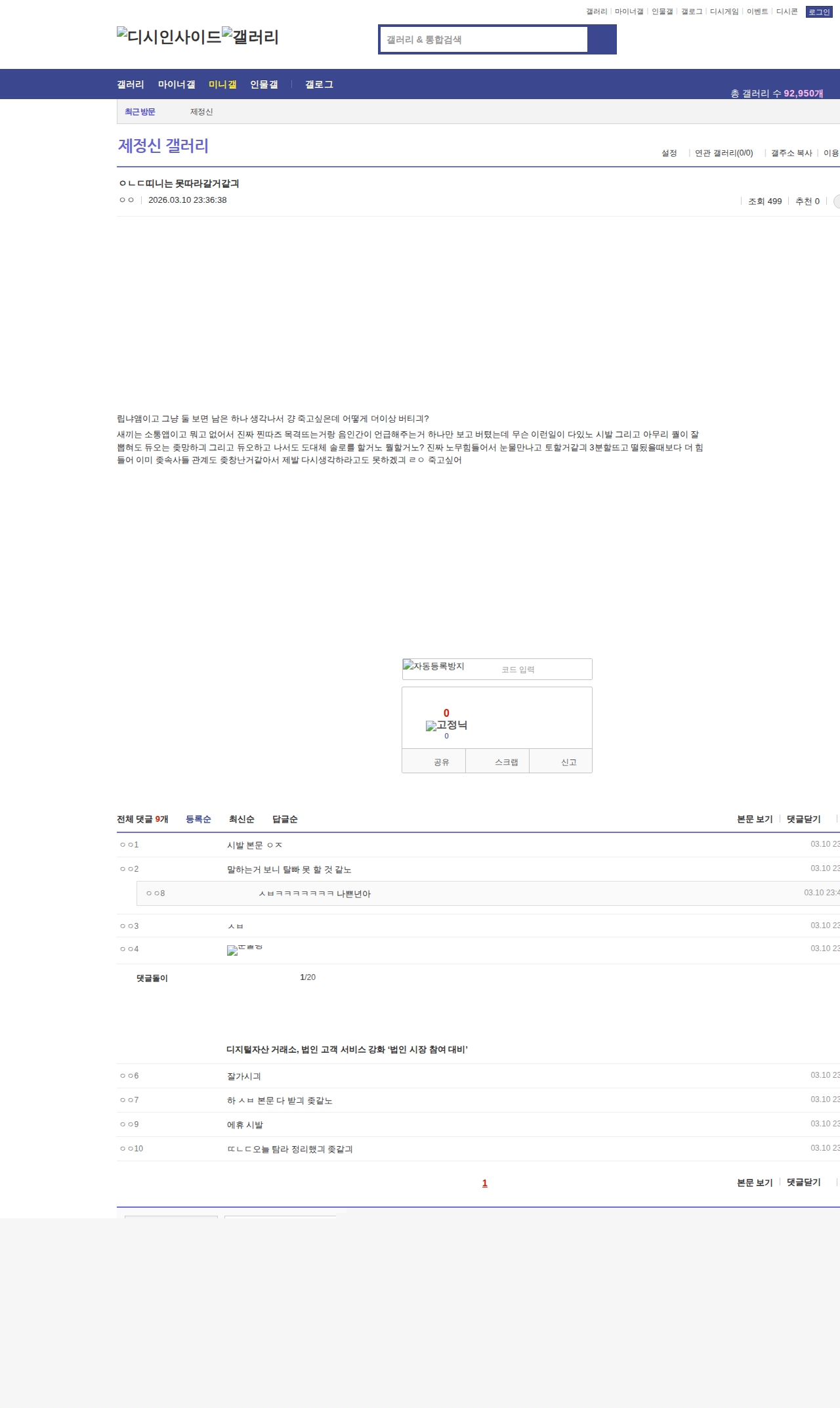Screen dimensions: 840x1408
Task: Click the 로그인 button at top right
Action: pyautogui.click(x=819, y=12)
